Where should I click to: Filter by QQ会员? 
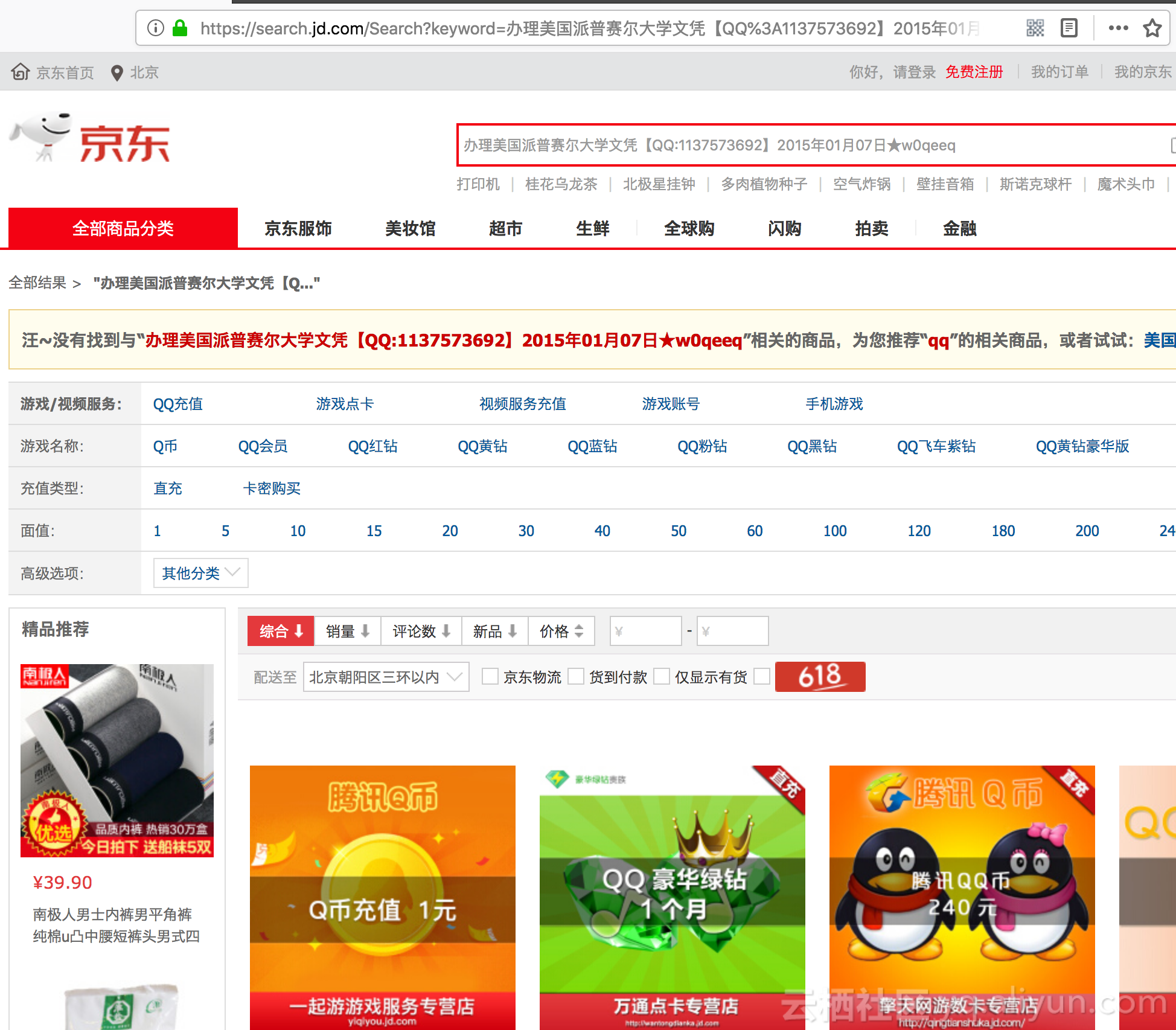pyautogui.click(x=263, y=446)
